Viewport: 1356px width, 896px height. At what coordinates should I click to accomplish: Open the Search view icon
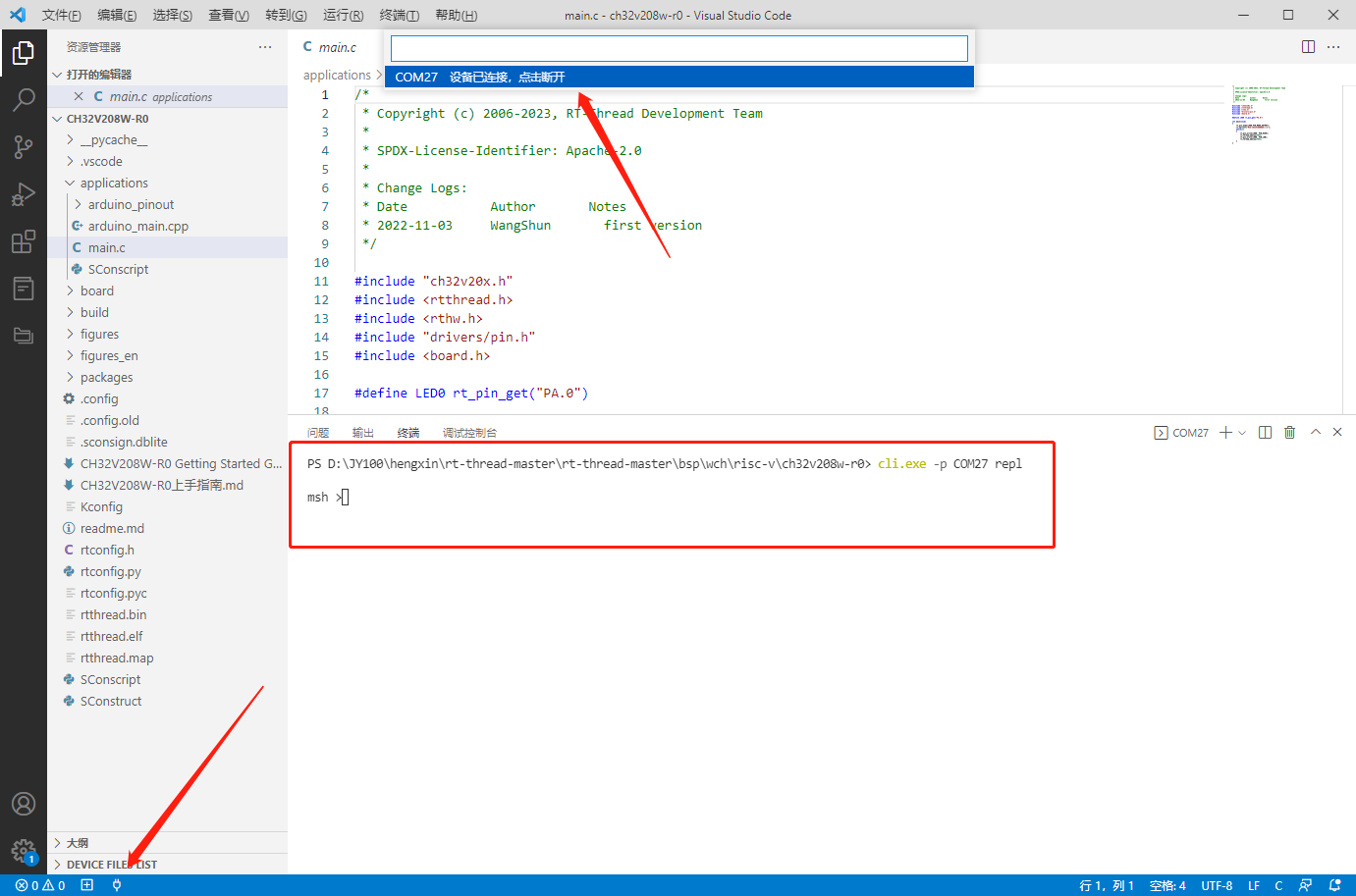point(24,100)
